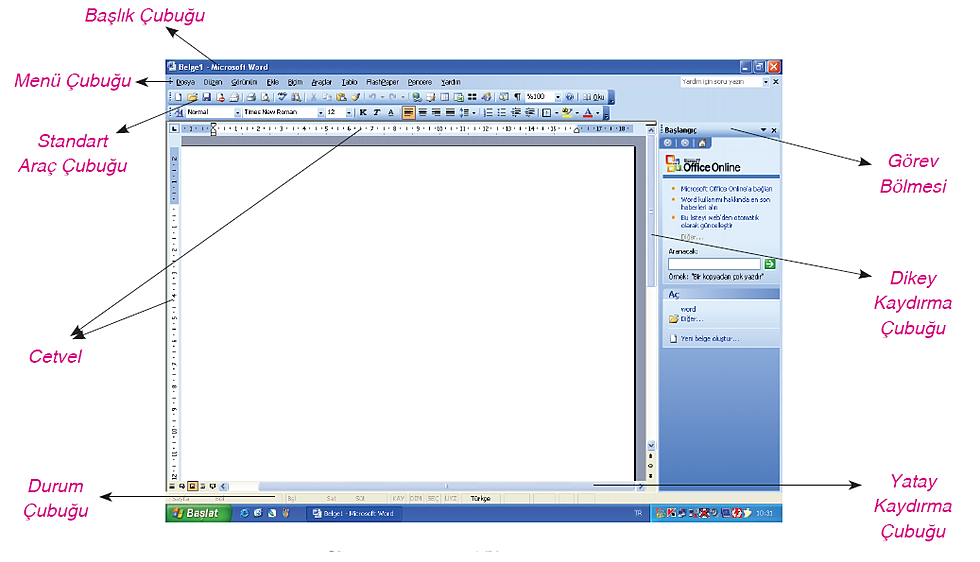Open the Tablo menu
Image resolution: width=980 pixels, height=562 pixels.
[349, 82]
